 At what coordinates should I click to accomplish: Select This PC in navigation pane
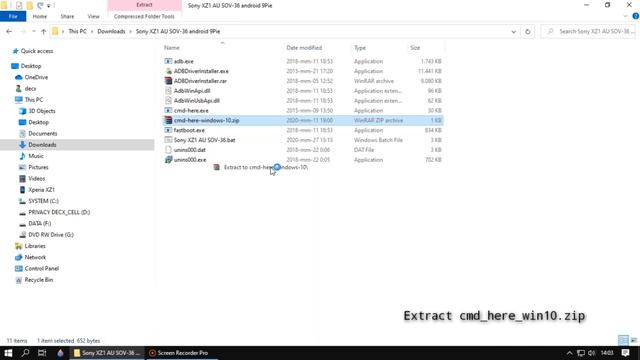[x=33, y=100]
